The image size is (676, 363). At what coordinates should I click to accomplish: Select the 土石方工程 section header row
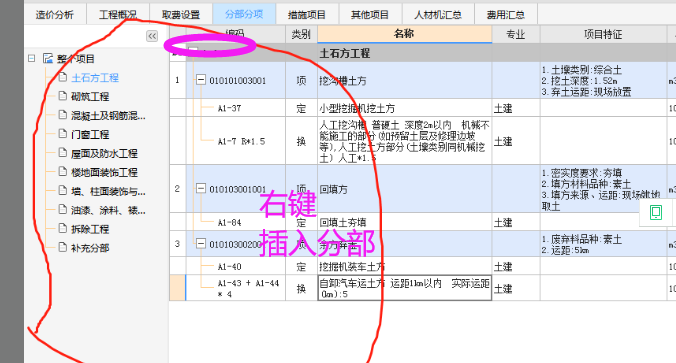coord(422,53)
